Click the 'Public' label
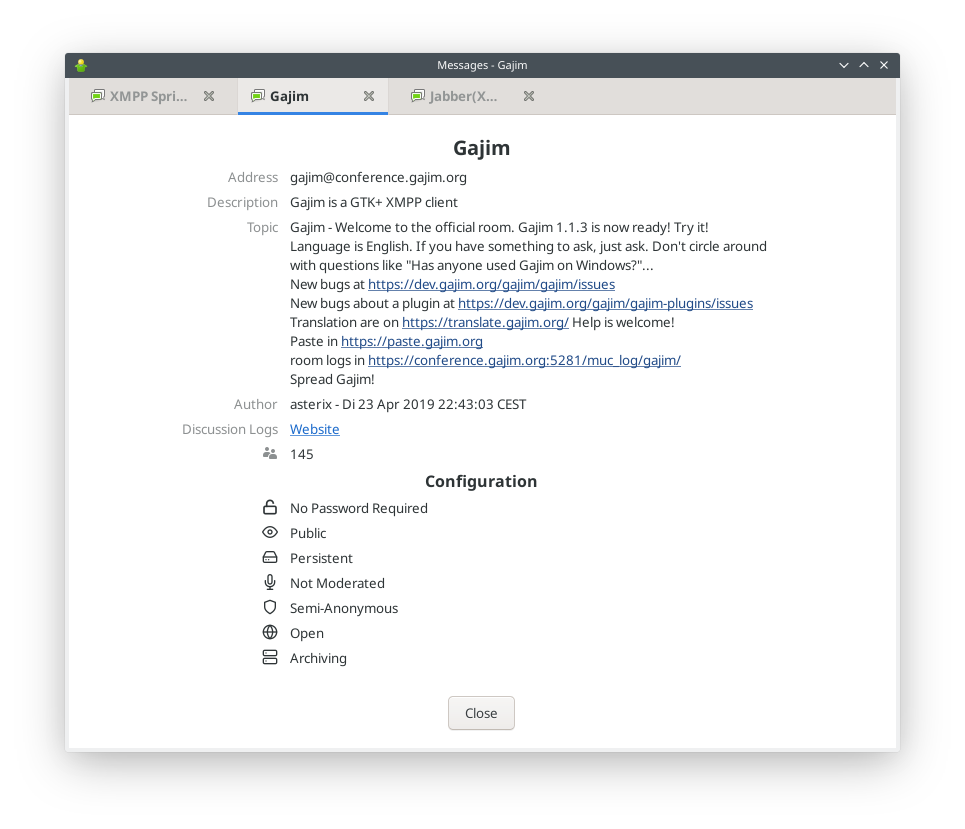Viewport: 965px width, 829px height. (x=308, y=533)
